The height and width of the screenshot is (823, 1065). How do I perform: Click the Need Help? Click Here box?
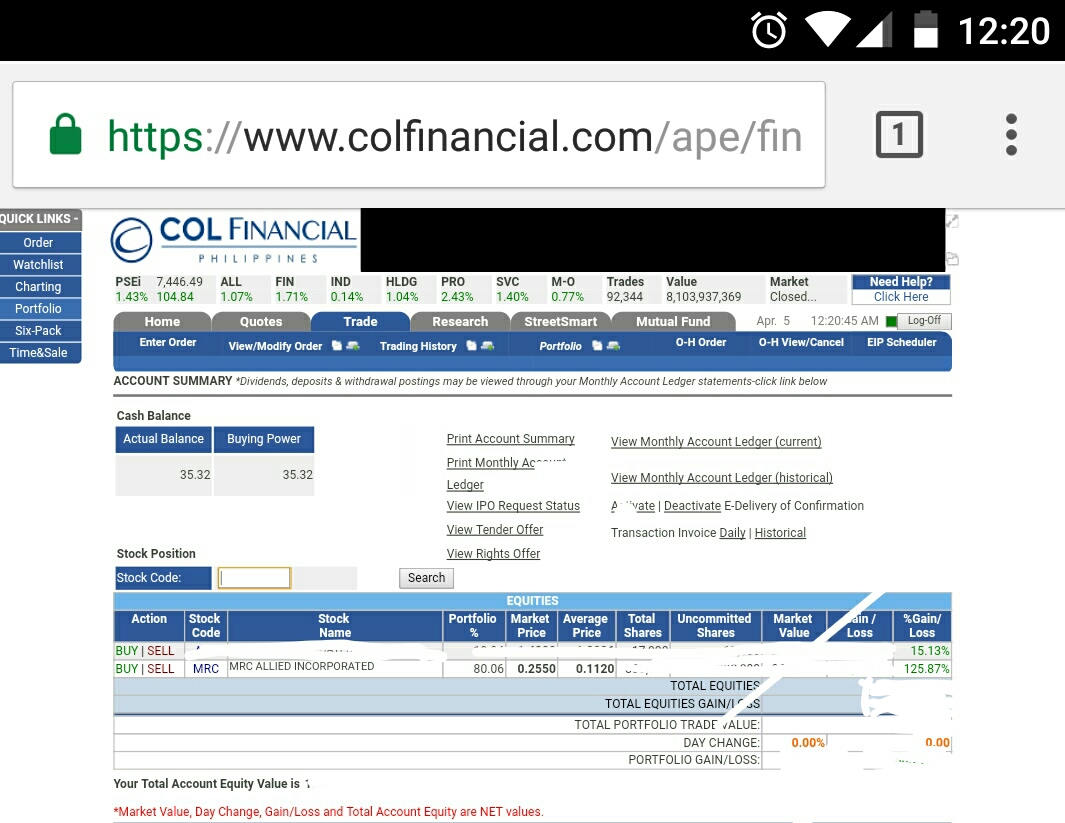pos(901,289)
